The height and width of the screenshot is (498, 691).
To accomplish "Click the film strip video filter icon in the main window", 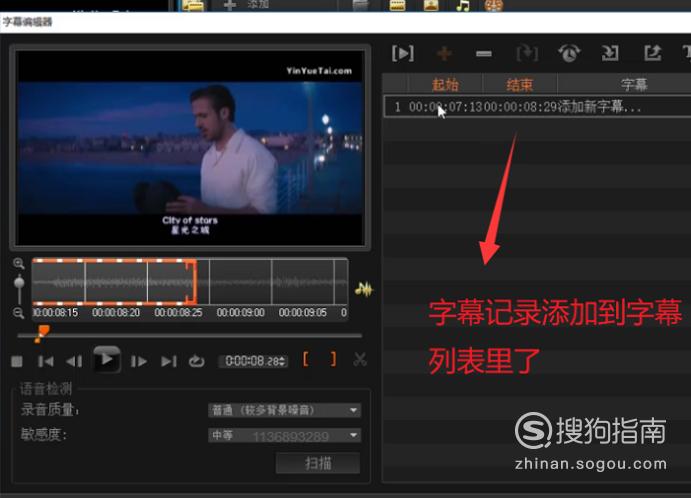I will pyautogui.click(x=398, y=5).
